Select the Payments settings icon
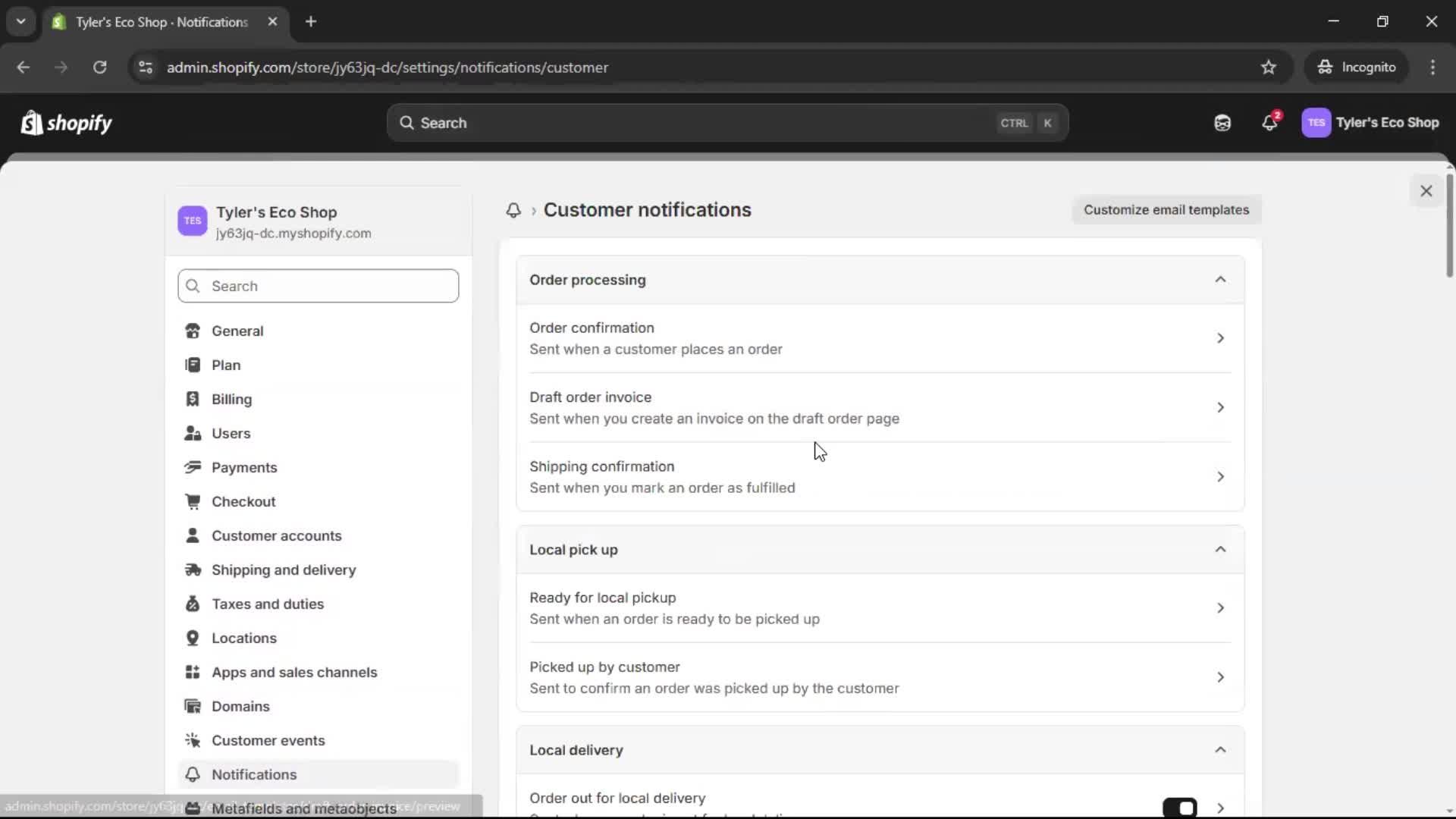1456x819 pixels. point(193,467)
